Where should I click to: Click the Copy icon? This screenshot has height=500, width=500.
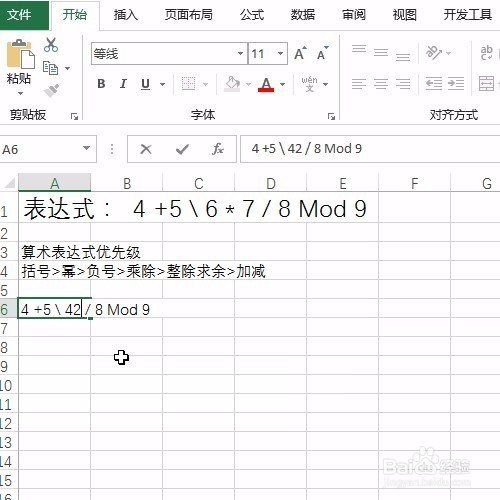click(50, 68)
